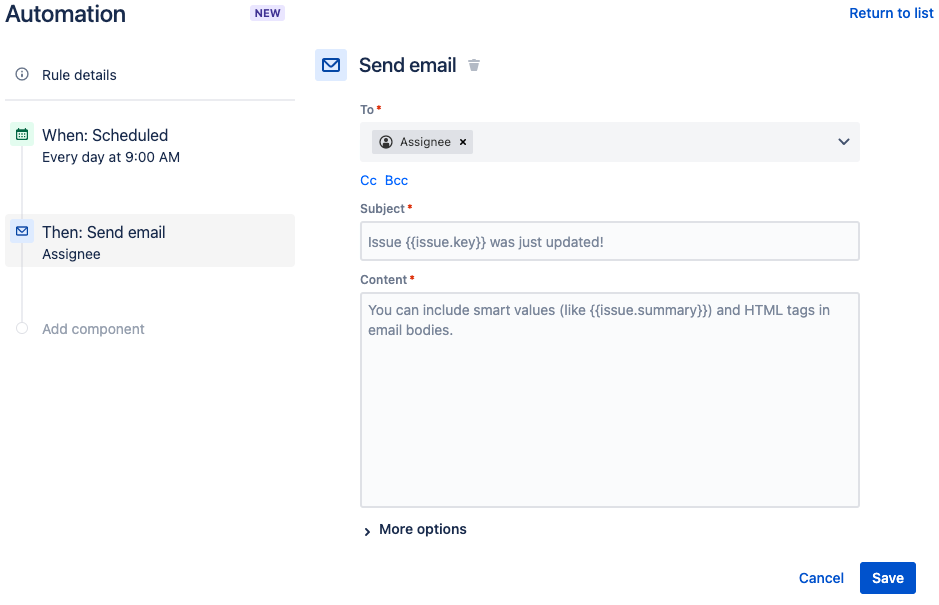
Task: Expand More options
Action: 414,530
